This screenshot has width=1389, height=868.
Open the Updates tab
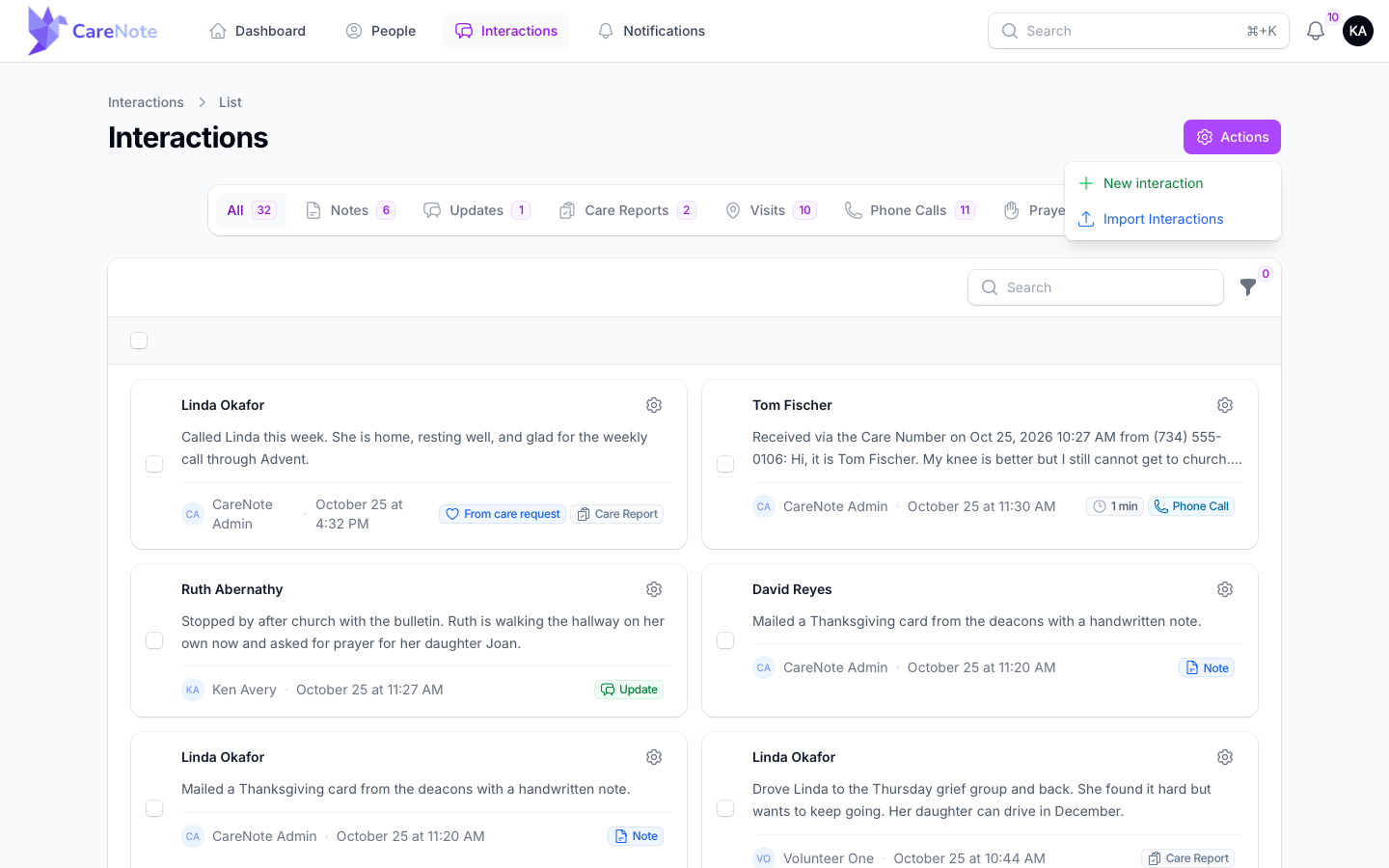tap(477, 210)
